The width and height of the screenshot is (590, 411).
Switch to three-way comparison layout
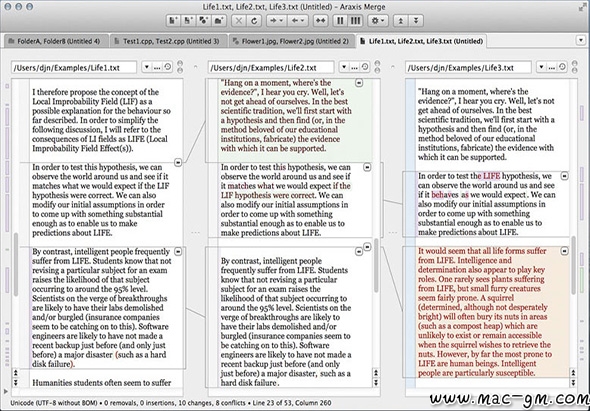(x=355, y=21)
